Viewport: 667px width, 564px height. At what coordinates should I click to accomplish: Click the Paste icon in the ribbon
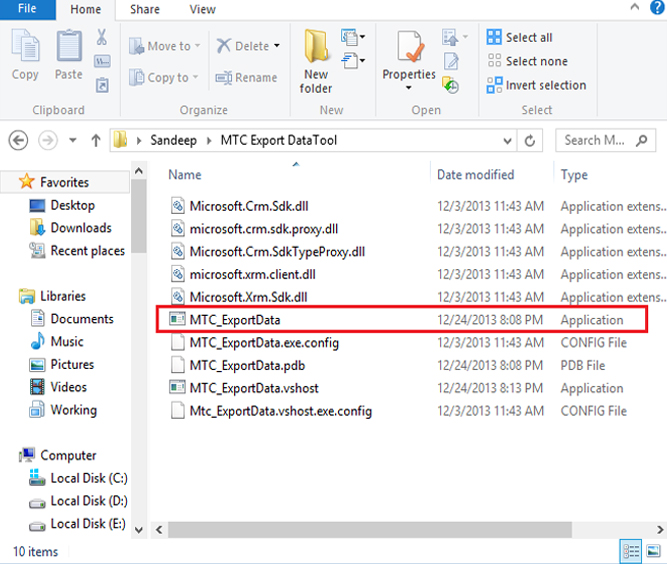[69, 54]
